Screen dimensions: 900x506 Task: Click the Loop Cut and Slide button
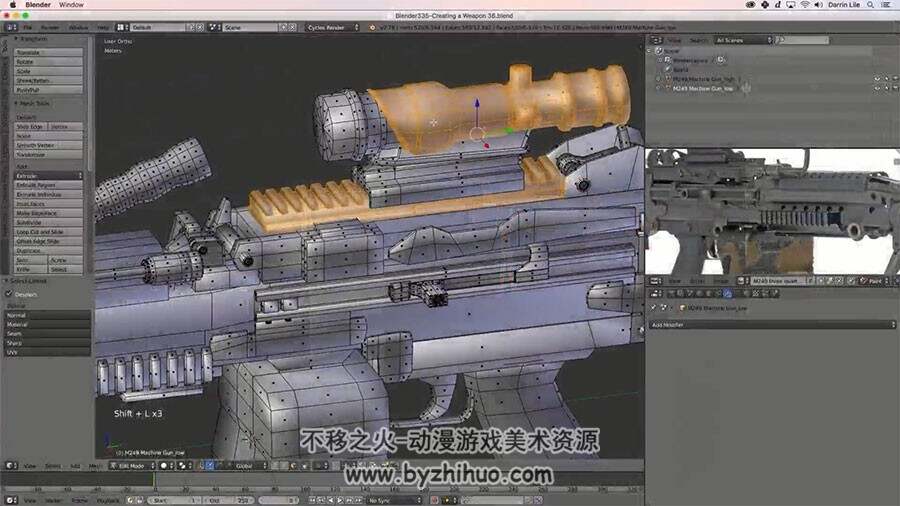click(48, 232)
